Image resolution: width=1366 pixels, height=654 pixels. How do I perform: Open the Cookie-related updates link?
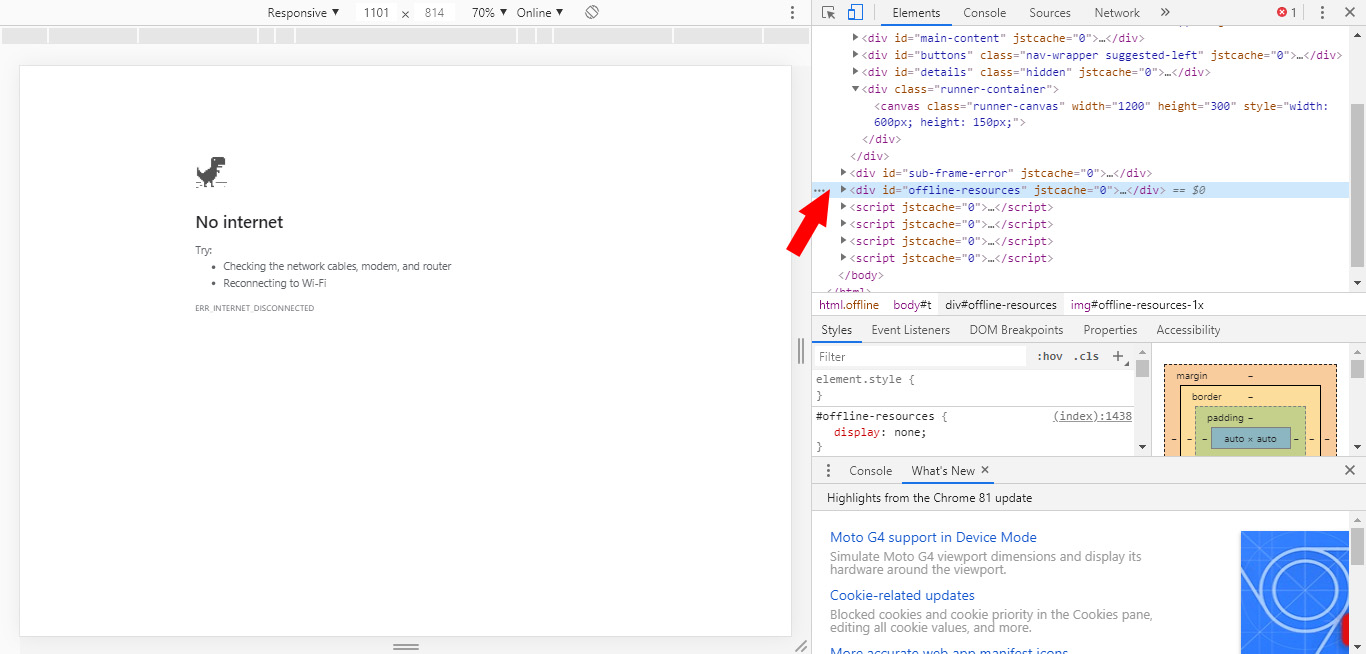pyautogui.click(x=902, y=595)
